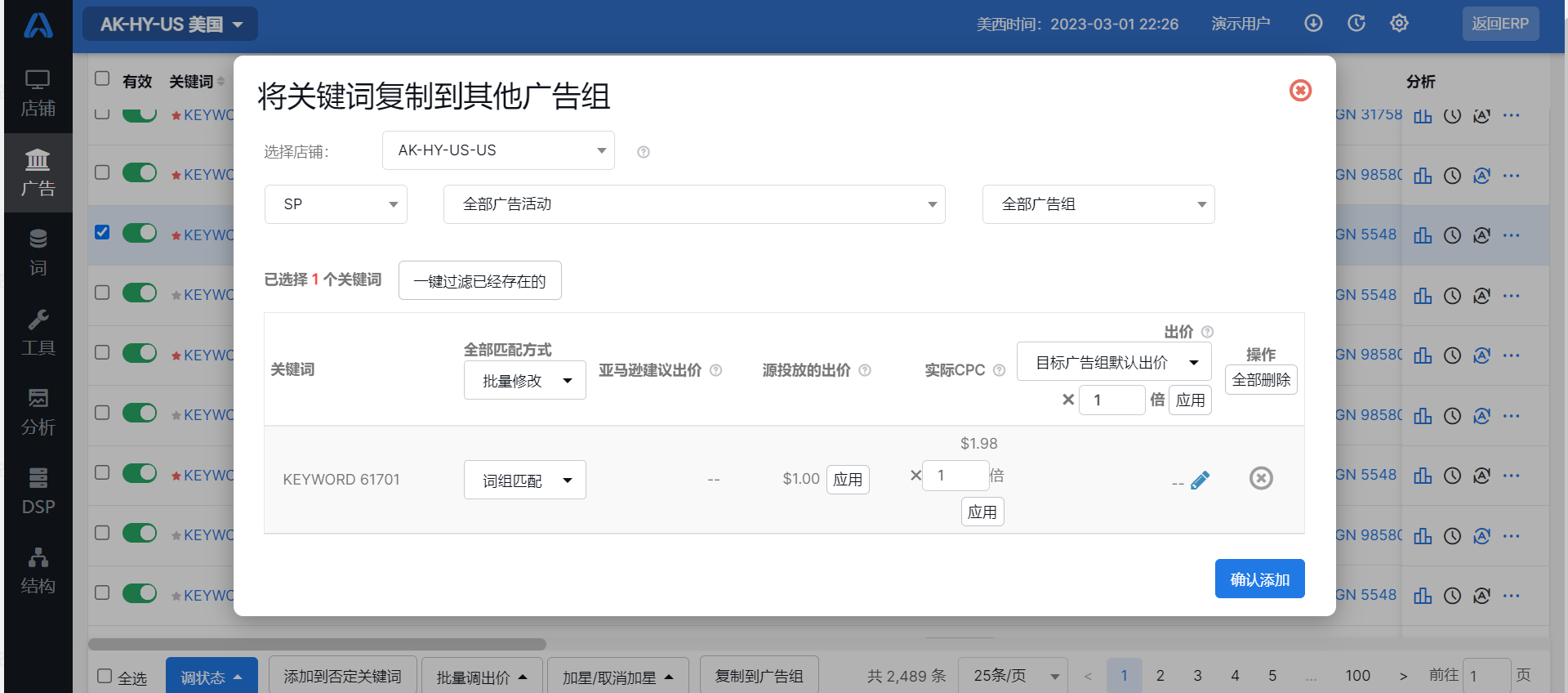Open the 词组匹配 dropdown for KEYWORD 61701
This screenshot has height=693, width=1568.
click(525, 480)
